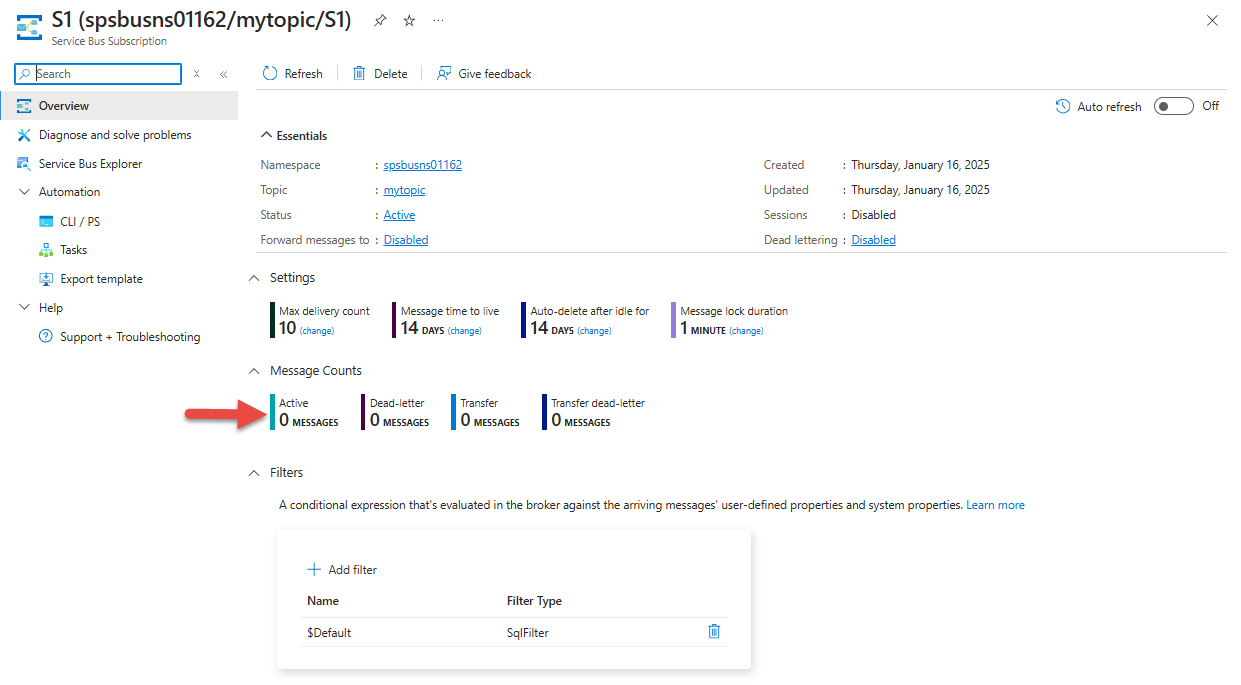Click the teal Active messages color bar
The width and height of the screenshot is (1241, 685).
pos(272,412)
